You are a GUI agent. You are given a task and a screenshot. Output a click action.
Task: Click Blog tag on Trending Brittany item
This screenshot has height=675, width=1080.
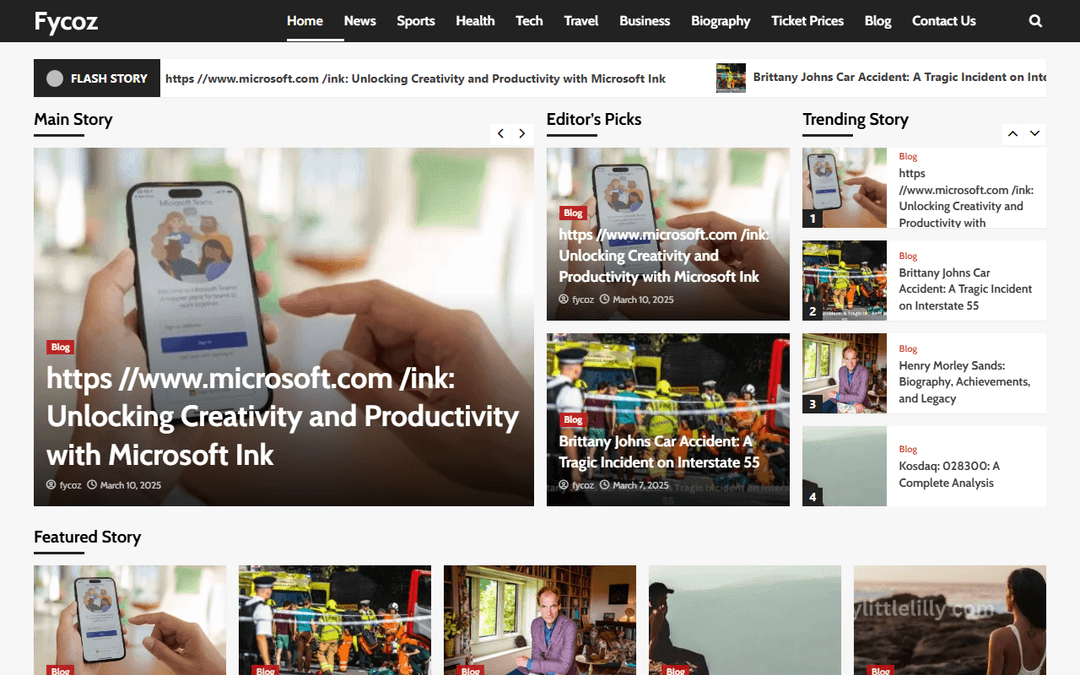908,256
